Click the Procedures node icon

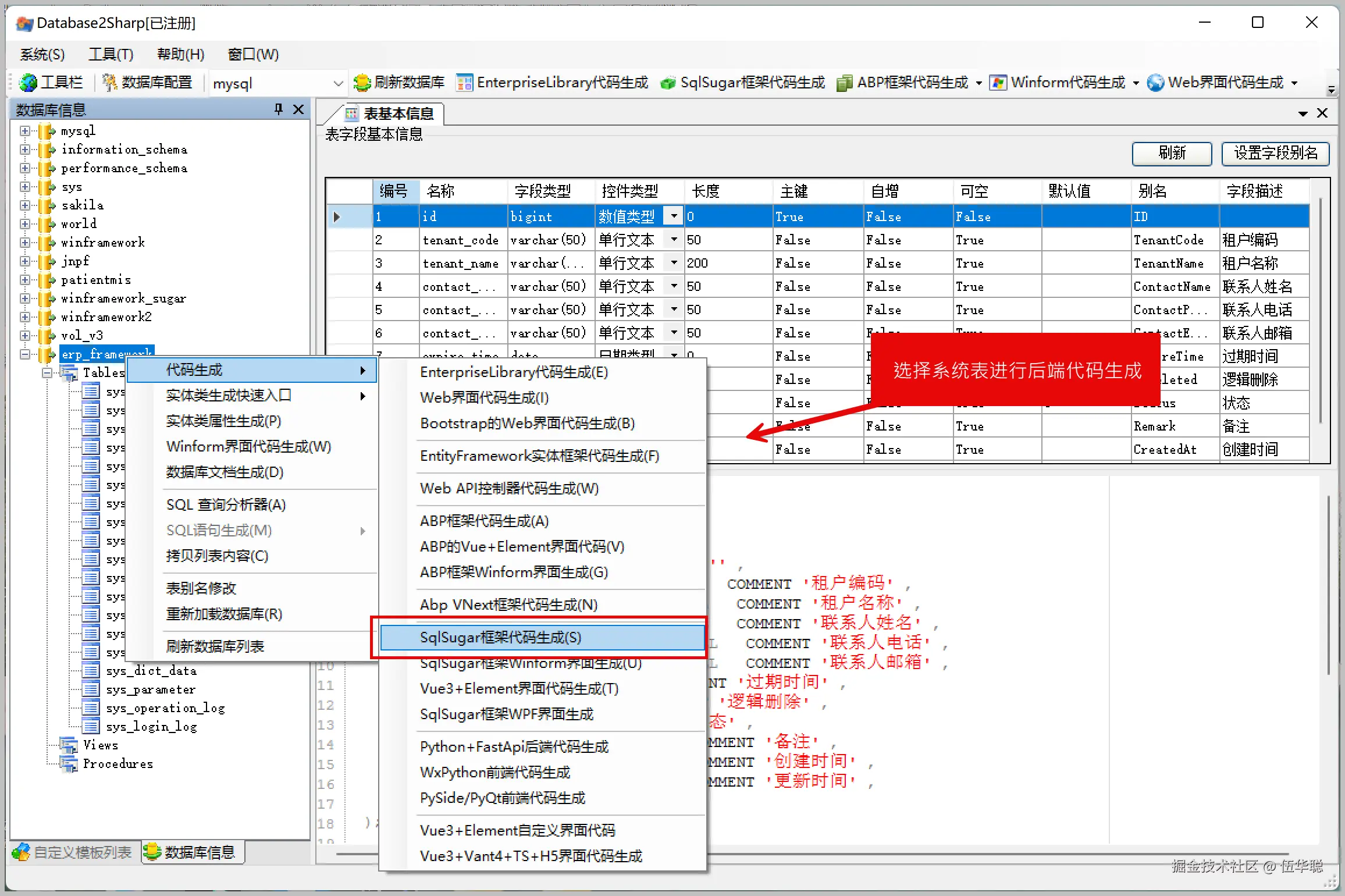coord(68,763)
